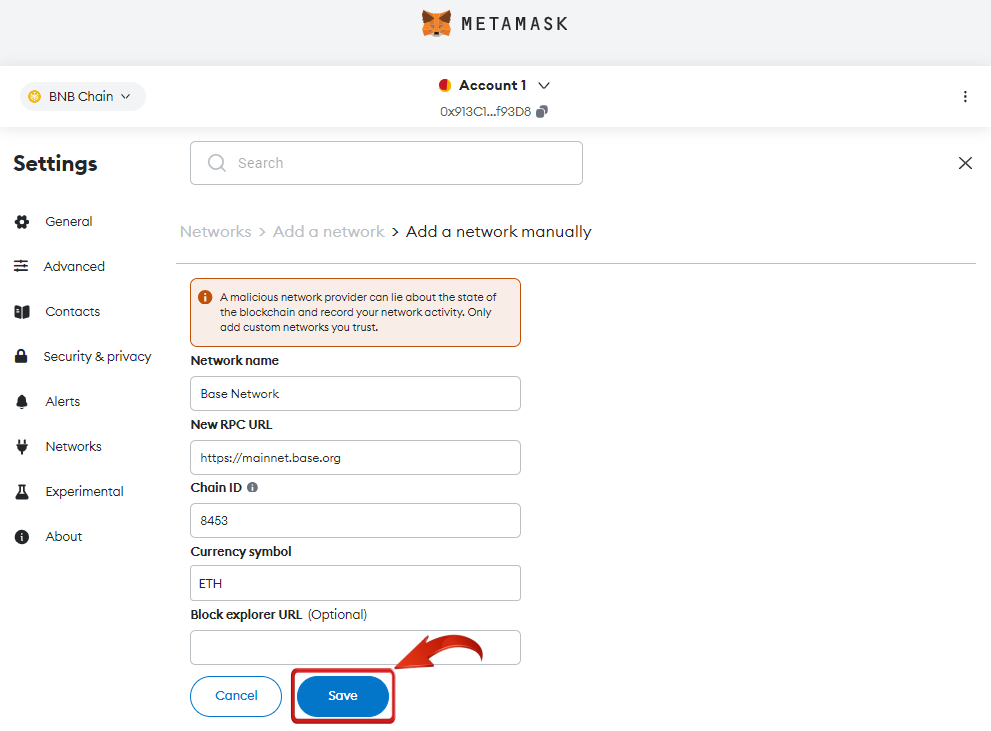Navigate to the Networks breadcrumb link
Screen dimensions: 991x731
pos(216,232)
